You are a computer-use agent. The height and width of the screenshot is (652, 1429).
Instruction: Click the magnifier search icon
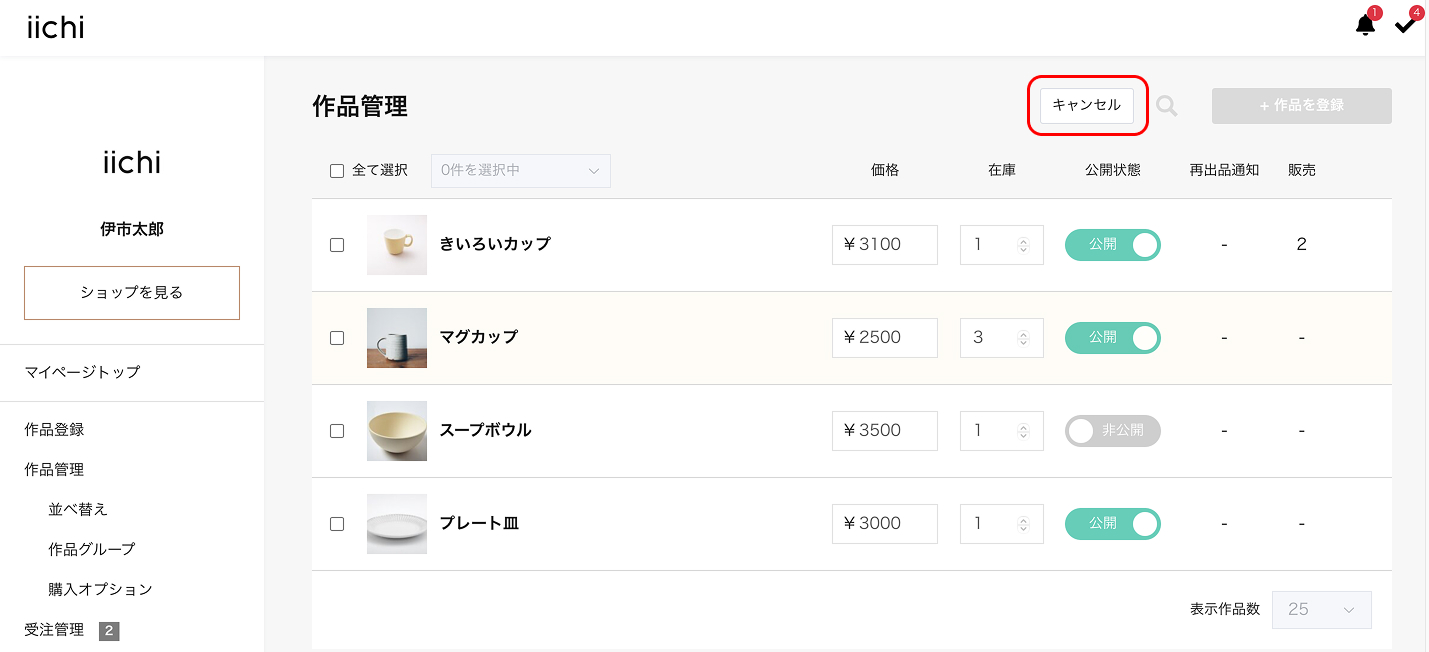[x=1166, y=106]
